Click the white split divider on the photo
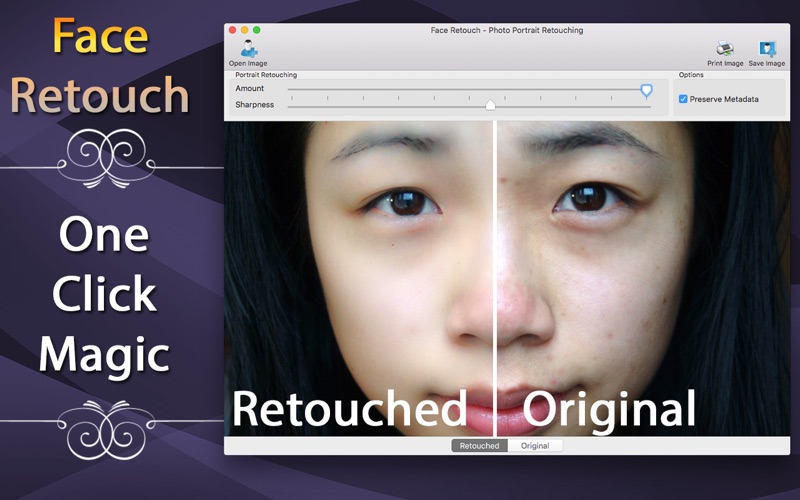The height and width of the screenshot is (500, 800). 495,278
